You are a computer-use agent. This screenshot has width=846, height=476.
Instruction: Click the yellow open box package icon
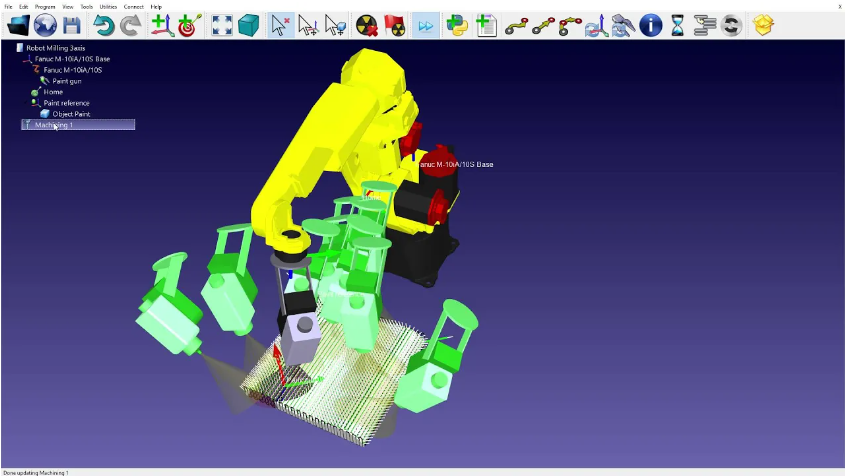pyautogui.click(x=763, y=25)
